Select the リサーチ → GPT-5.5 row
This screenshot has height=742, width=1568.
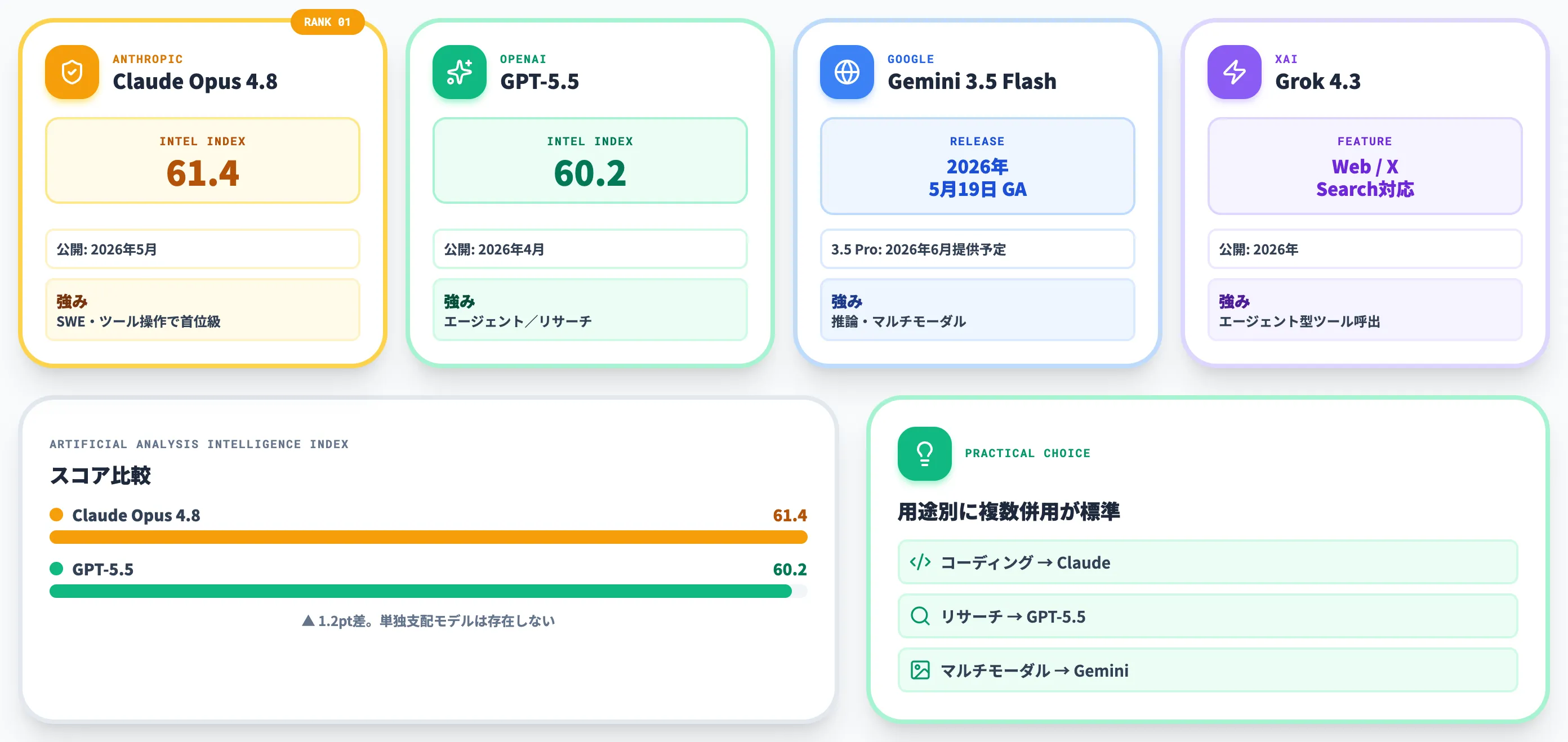[x=1208, y=616]
